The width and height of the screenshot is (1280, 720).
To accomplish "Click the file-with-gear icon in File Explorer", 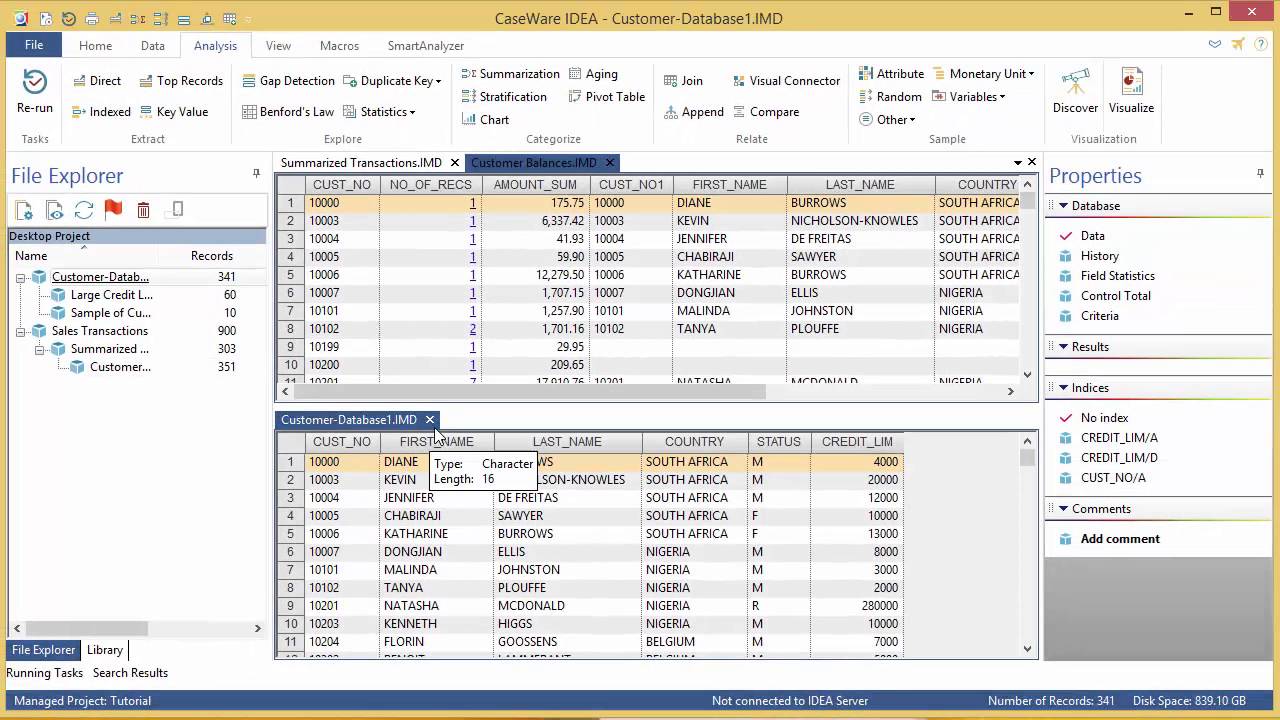I will [x=24, y=210].
